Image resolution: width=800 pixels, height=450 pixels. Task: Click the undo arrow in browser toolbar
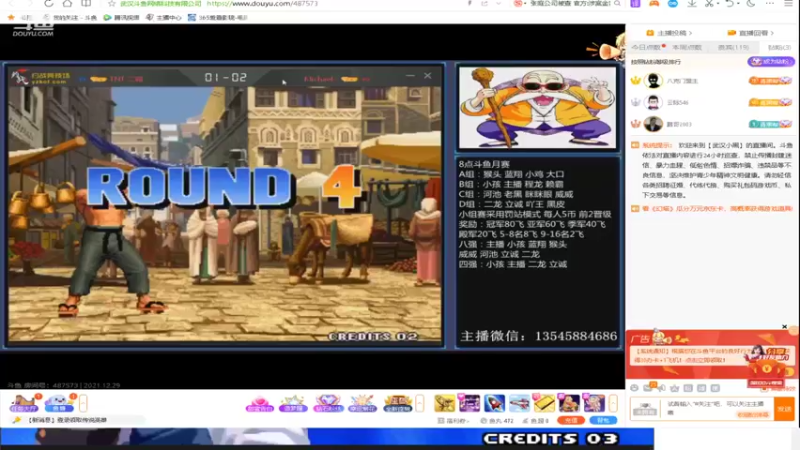click(x=730, y=4)
